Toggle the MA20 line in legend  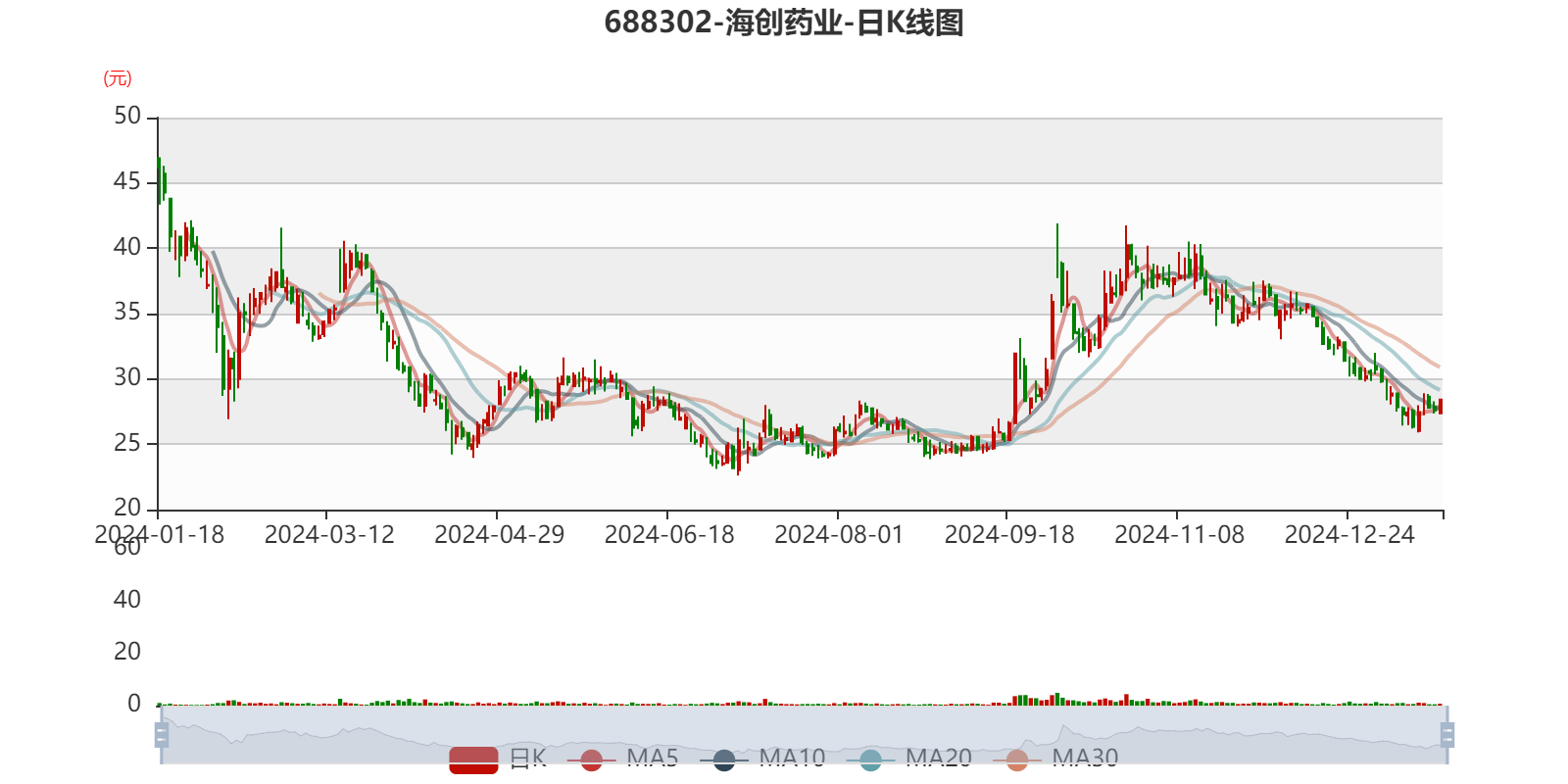[910, 759]
